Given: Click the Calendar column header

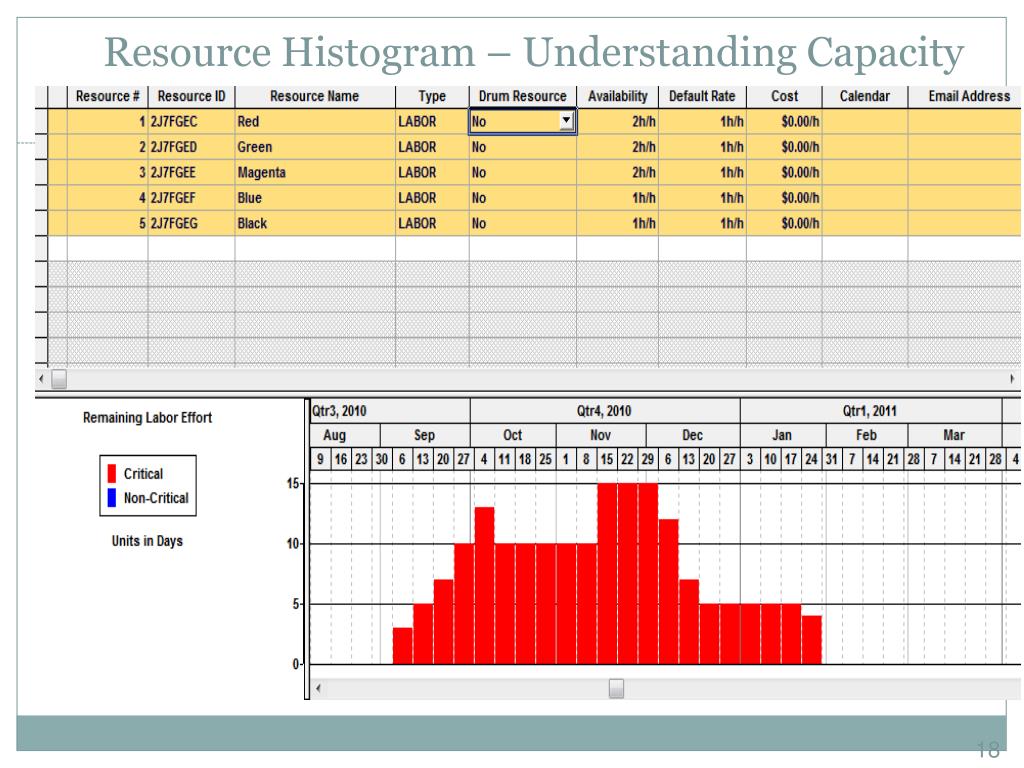Looking at the screenshot, I should (x=865, y=96).
